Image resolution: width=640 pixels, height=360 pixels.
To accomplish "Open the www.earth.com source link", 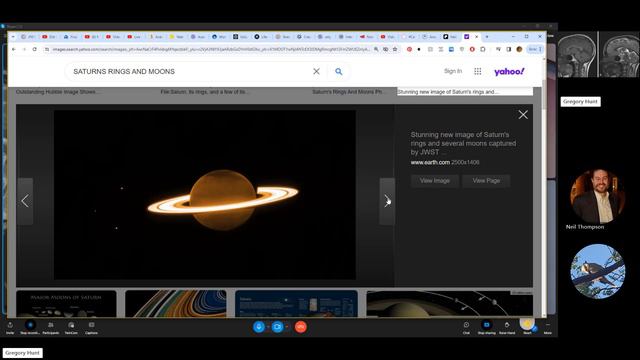I will click(x=430, y=162).
